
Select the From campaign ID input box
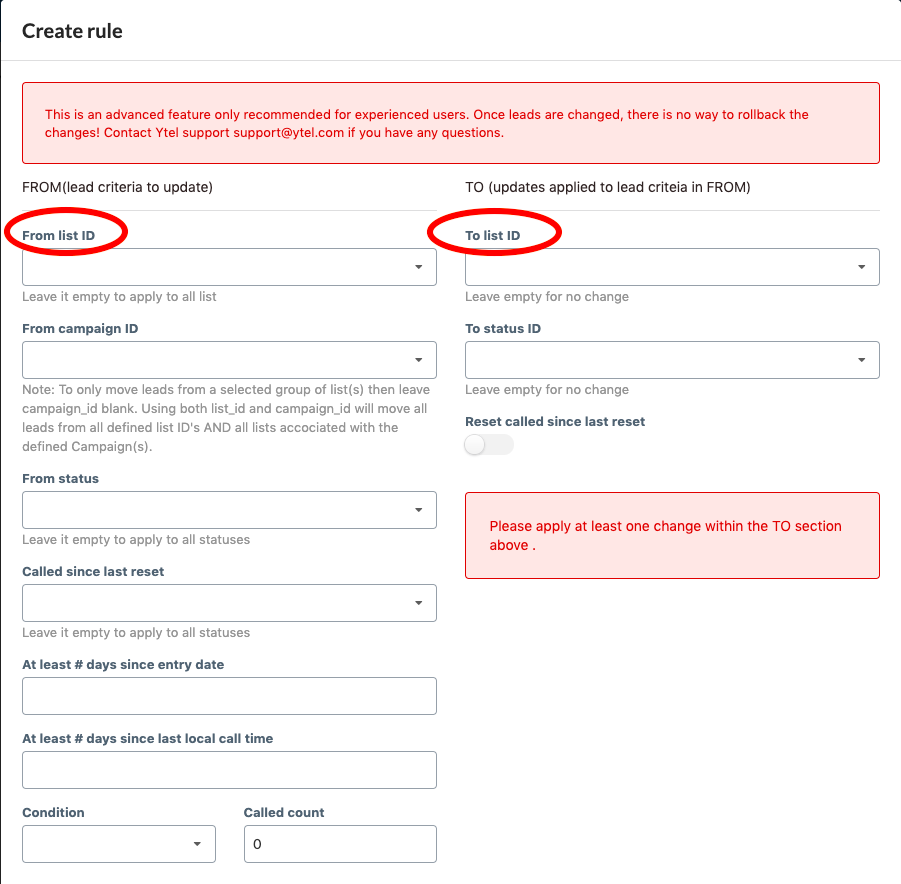(x=229, y=360)
